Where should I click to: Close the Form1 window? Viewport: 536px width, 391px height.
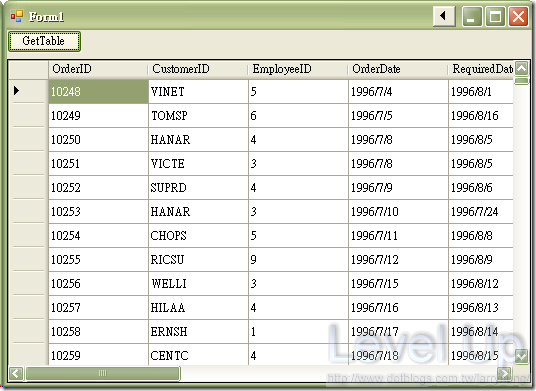click(x=519, y=16)
